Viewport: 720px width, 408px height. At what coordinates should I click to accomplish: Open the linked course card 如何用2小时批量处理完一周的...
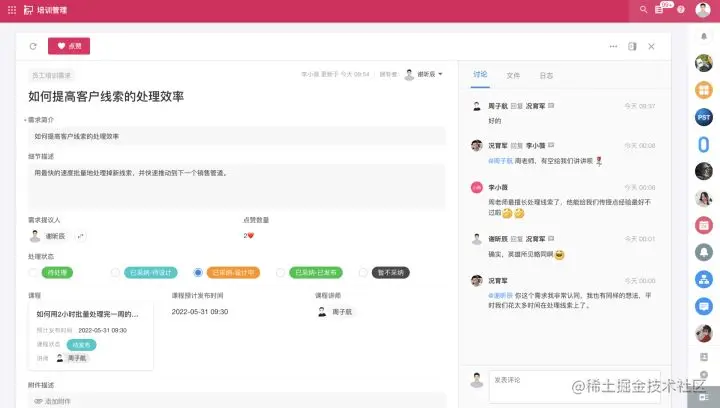coord(90,335)
